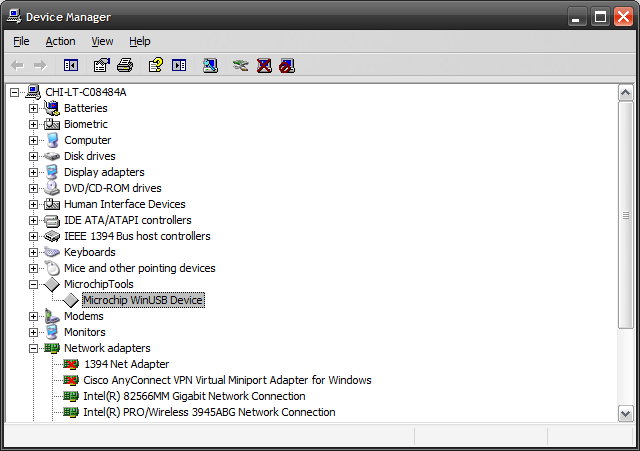Viewport: 640px width, 451px height.
Task: Maximize the Device Manager window
Action: 600,17
